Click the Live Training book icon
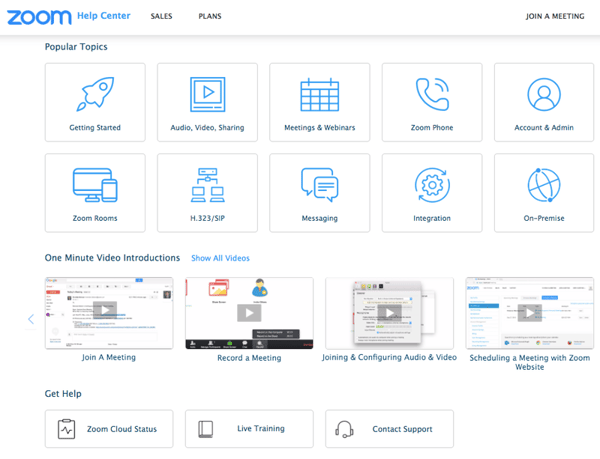This screenshot has width=600, height=459. coord(205,429)
